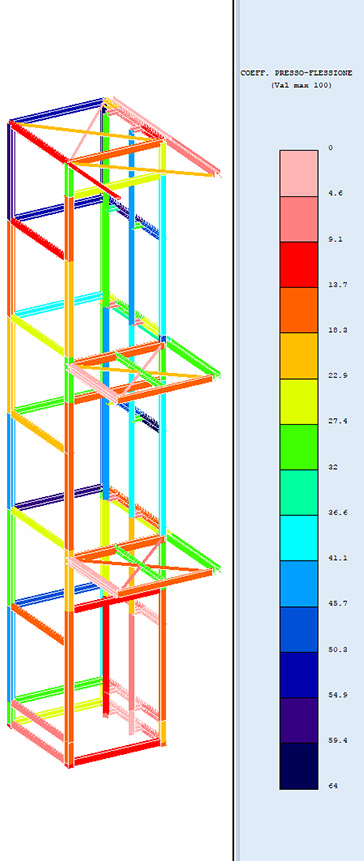Click the amber 18.3–22.9 legend swatch

click(299, 356)
